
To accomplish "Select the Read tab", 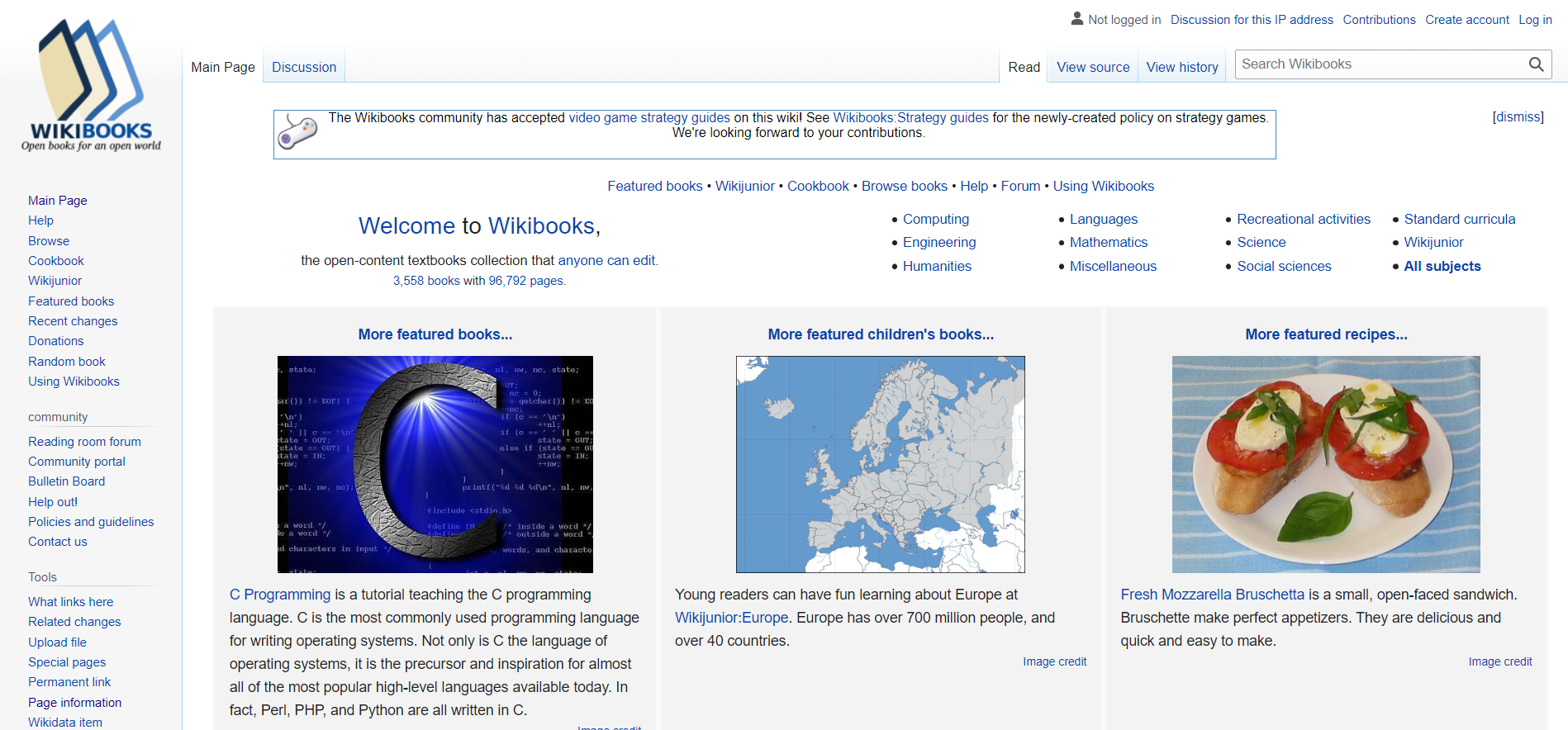I will point(1024,67).
